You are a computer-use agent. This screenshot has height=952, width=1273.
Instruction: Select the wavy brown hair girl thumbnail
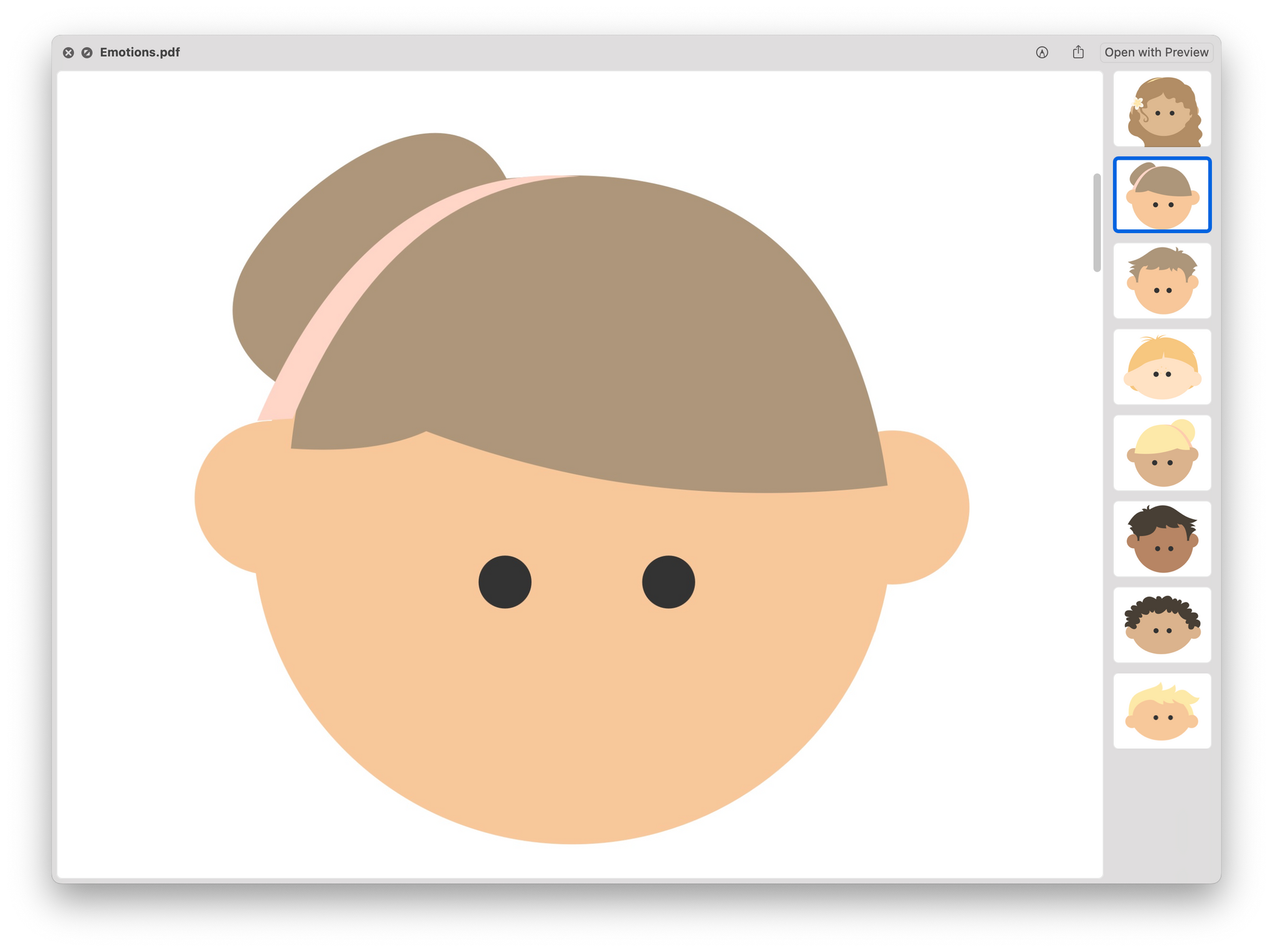(x=1161, y=109)
